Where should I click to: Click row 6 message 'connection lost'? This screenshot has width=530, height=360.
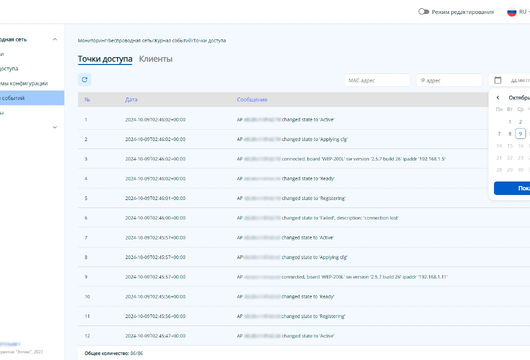point(318,218)
